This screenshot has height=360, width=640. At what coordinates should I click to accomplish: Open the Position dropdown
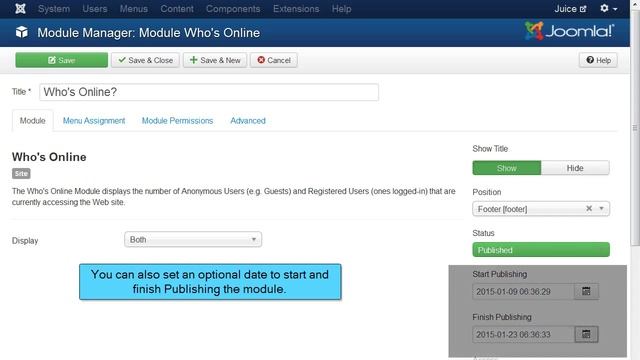tap(541, 209)
